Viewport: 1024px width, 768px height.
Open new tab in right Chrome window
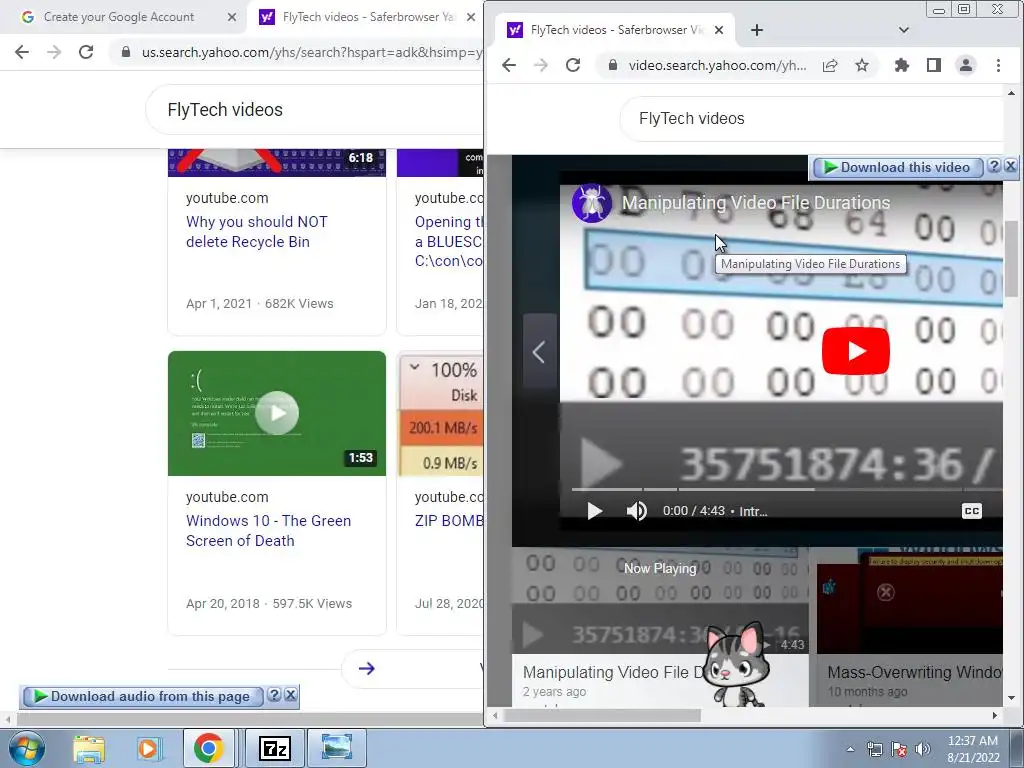(x=756, y=30)
